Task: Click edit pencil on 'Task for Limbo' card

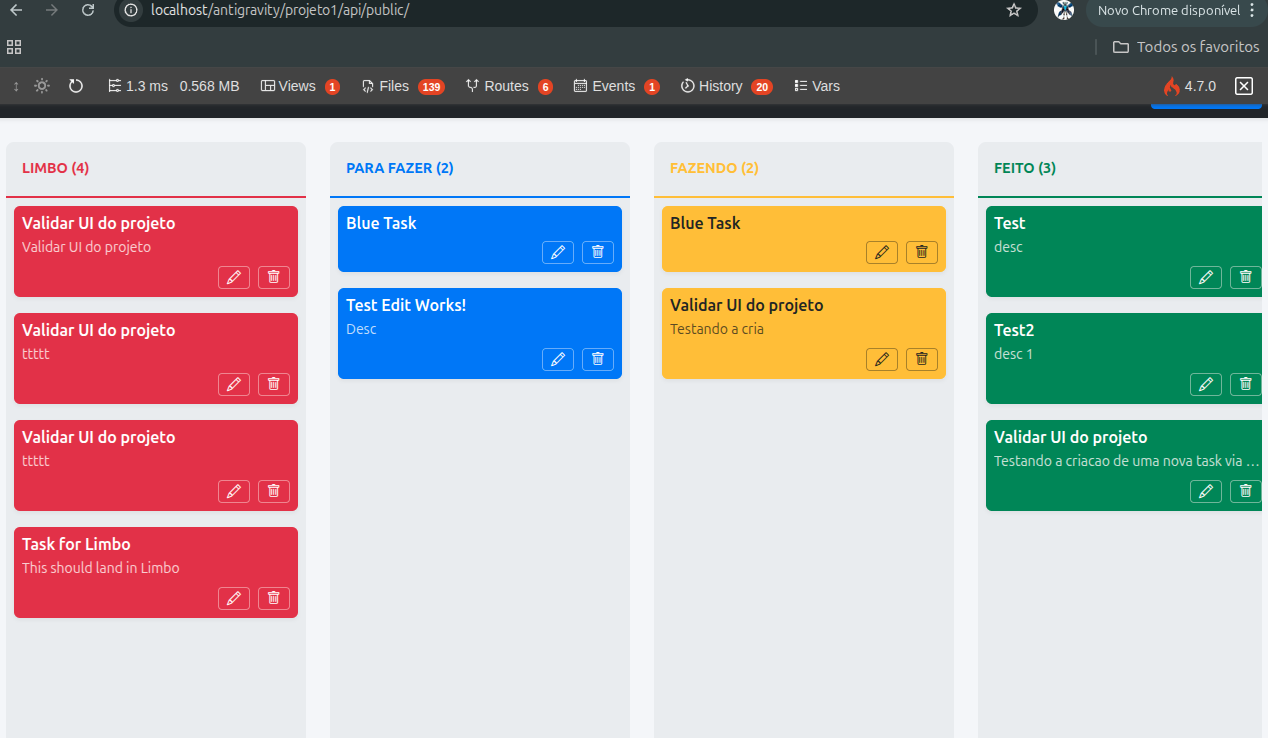Action: coord(234,598)
